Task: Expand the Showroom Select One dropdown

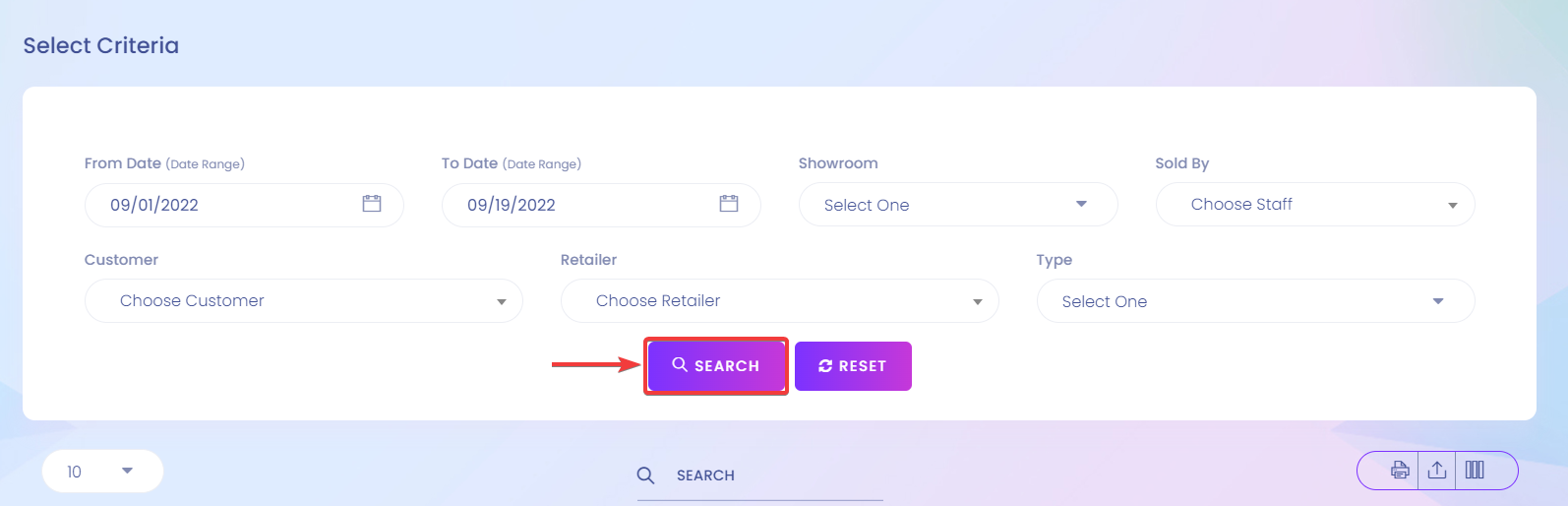Action: (x=958, y=205)
